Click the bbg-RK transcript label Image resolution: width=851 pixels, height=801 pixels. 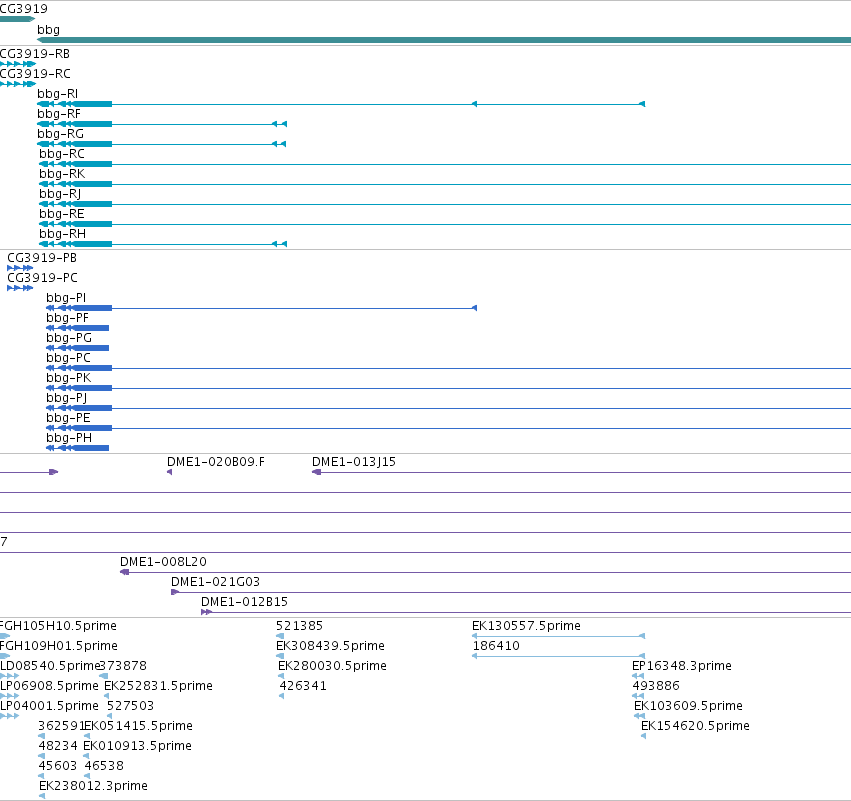pyautogui.click(x=62, y=174)
